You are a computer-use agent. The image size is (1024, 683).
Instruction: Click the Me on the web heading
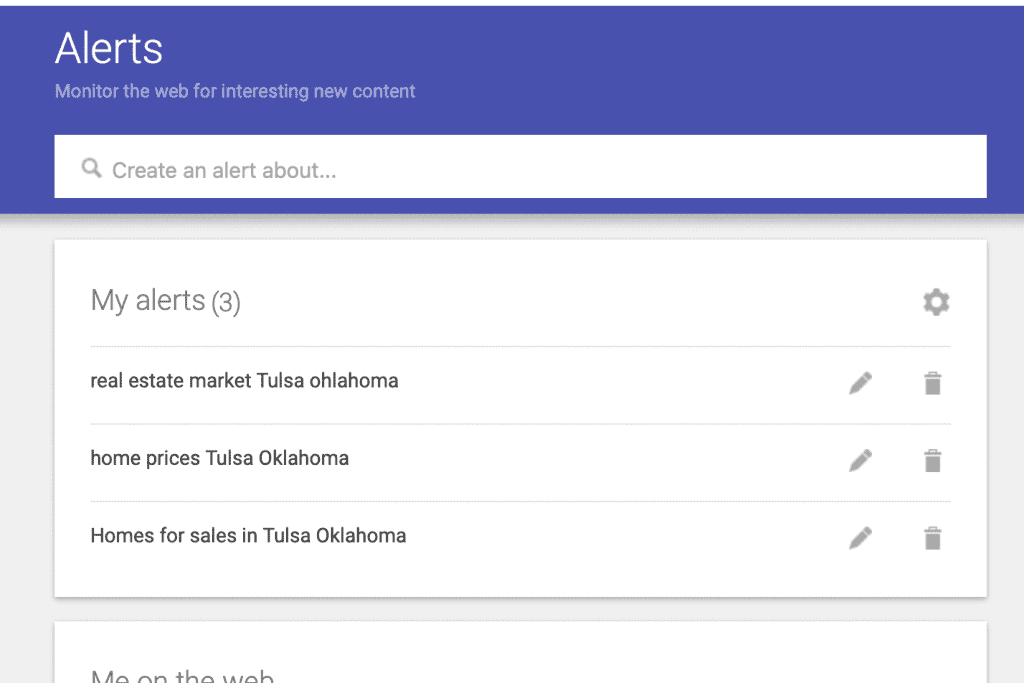[182, 675]
